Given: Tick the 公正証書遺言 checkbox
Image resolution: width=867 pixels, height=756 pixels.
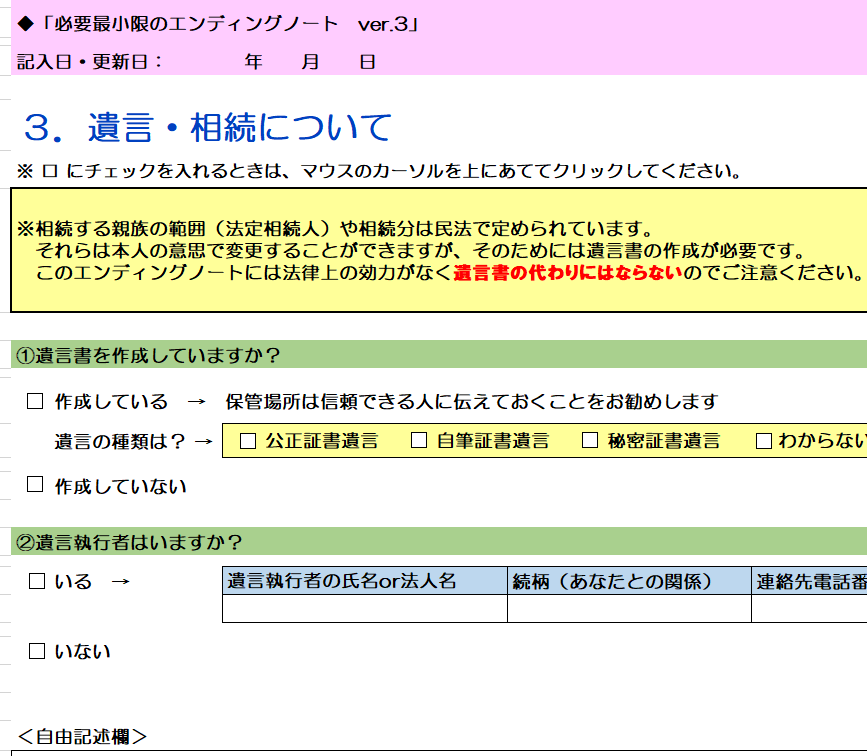Looking at the screenshot, I should [x=248, y=441].
